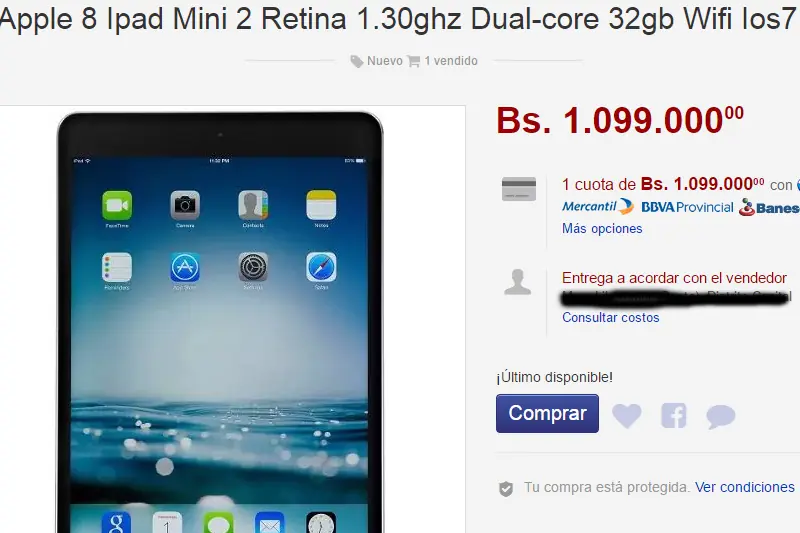Click Entrega a acordar con el vendedor
This screenshot has width=800, height=533.
pyautogui.click(x=674, y=278)
